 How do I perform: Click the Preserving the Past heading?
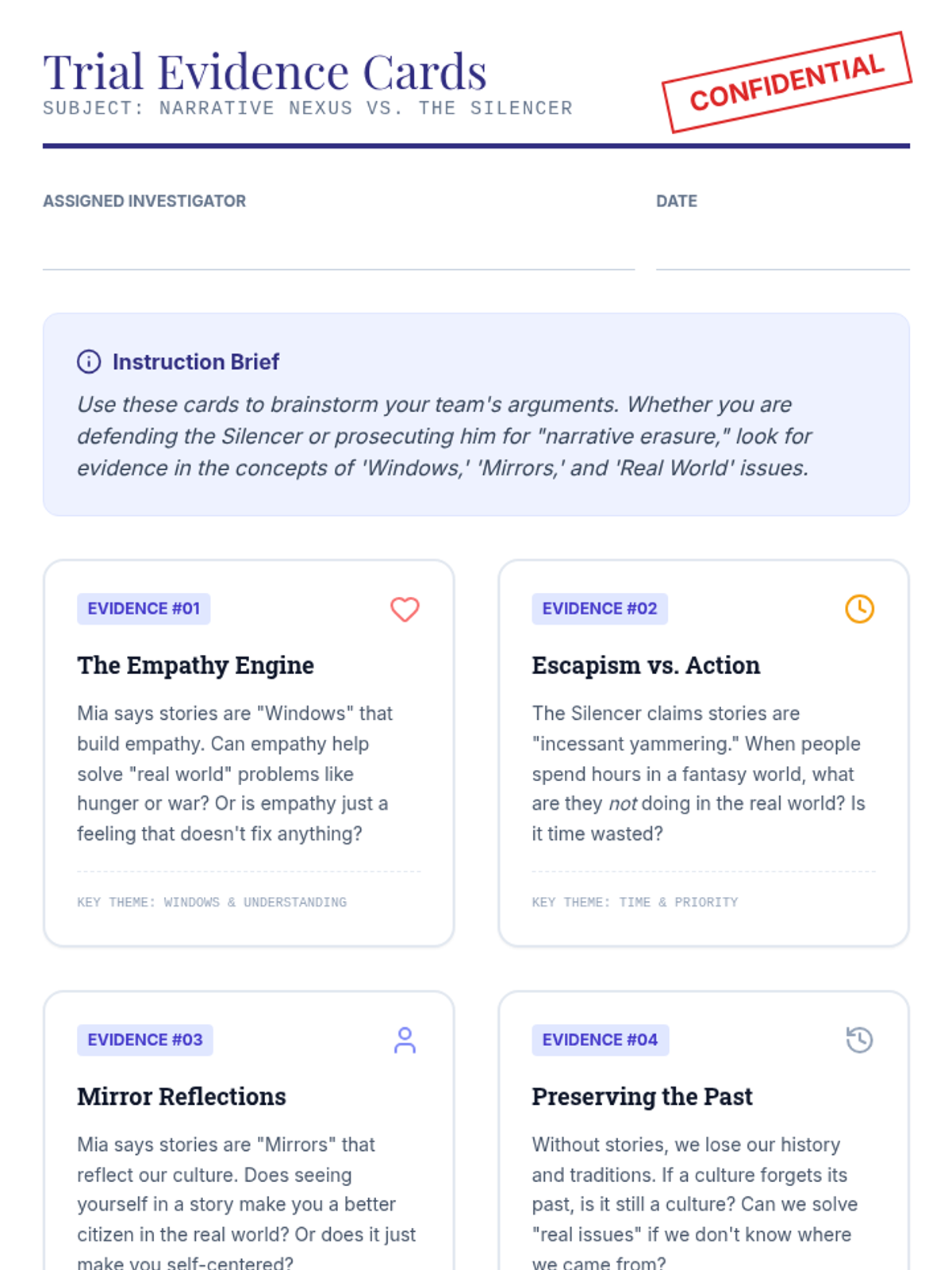(642, 1096)
